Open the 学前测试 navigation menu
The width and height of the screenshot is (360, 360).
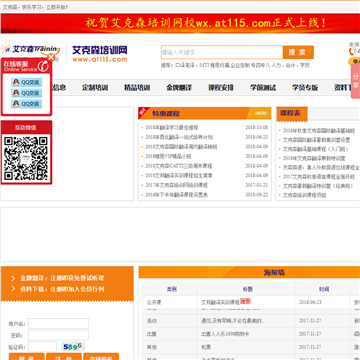[263, 88]
